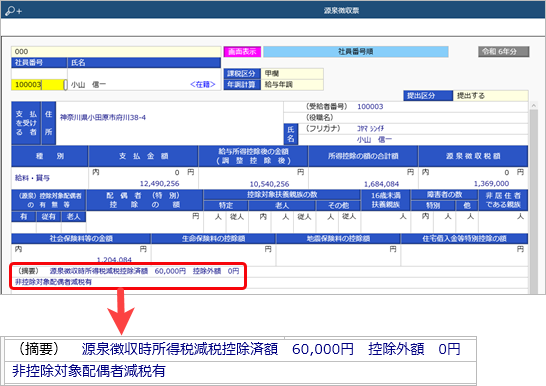
Task: Click the scrollbar up arrow
Action: [533, 105]
